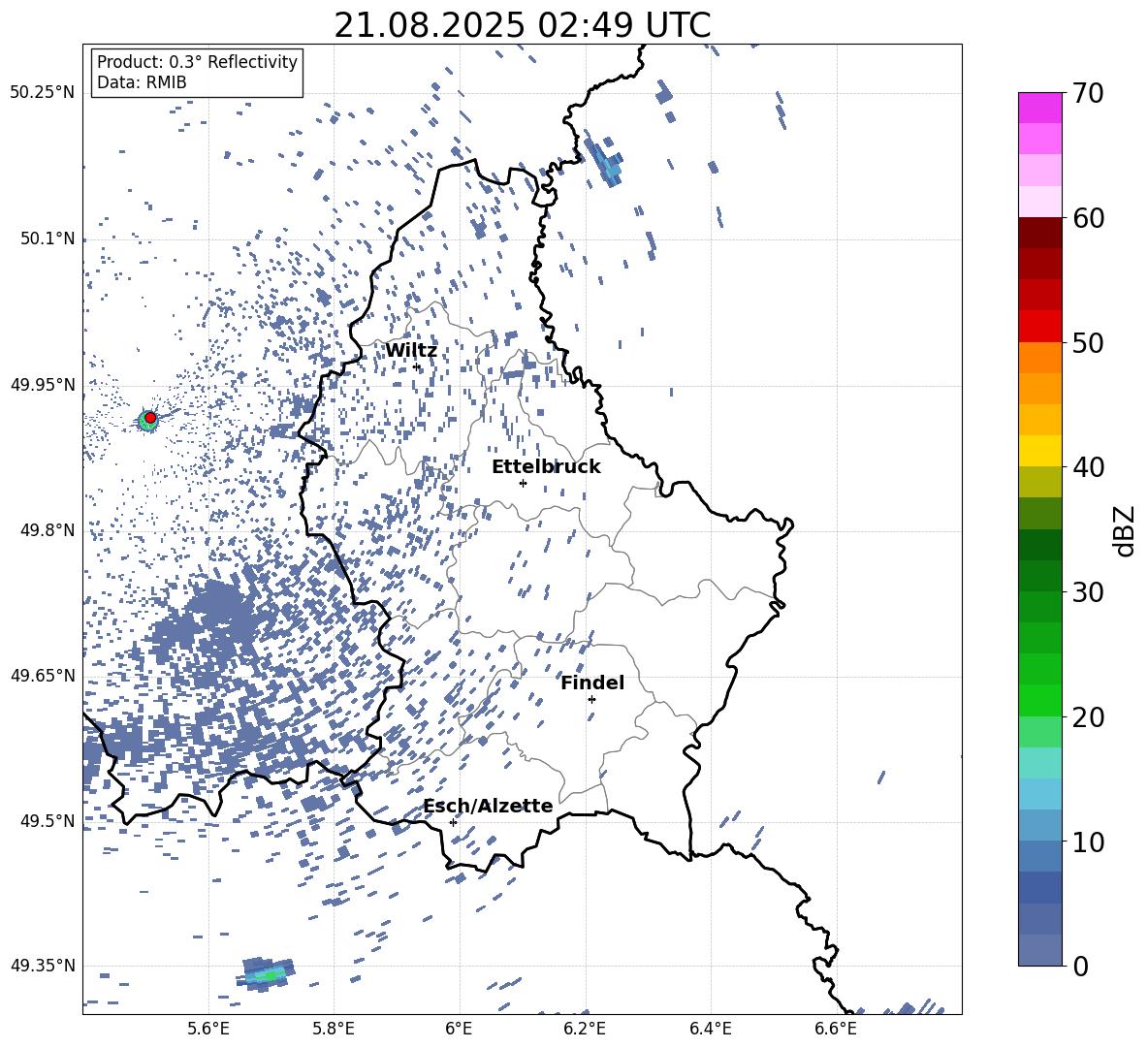Image resolution: width=1148 pixels, height=1048 pixels.
Task: Click the Wiltz city label
Action: pyautogui.click(x=411, y=351)
